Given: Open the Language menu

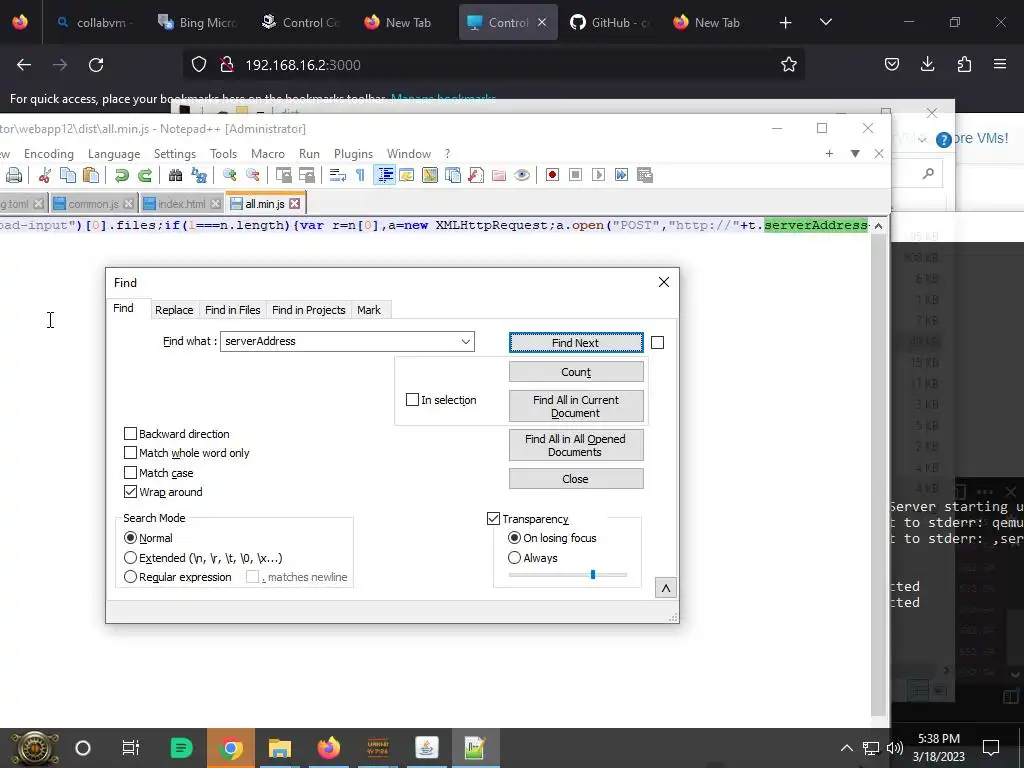Looking at the screenshot, I should (x=114, y=153).
